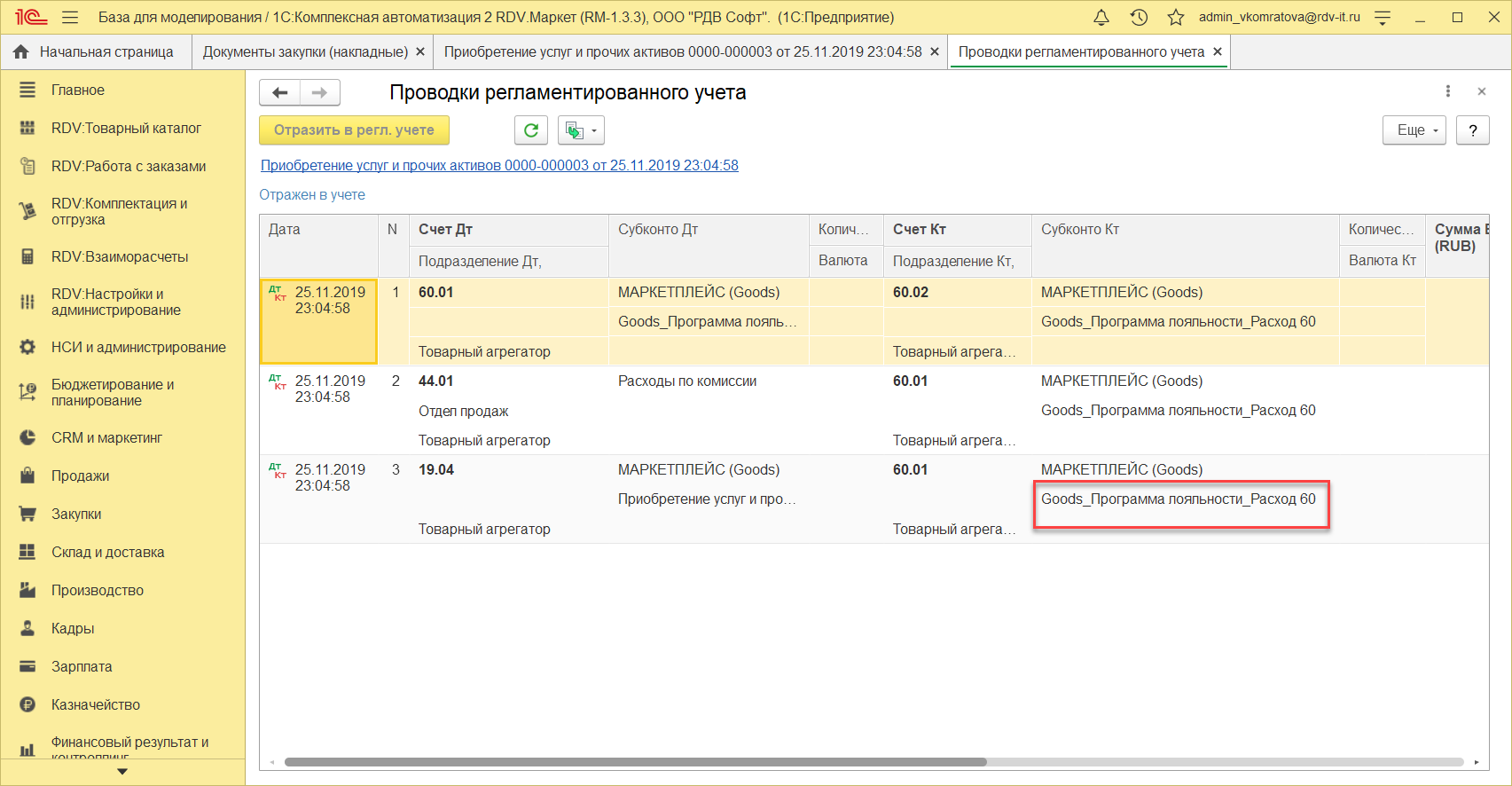Viewport: 1512px width, 786px height.
Task: Expand sidebar list with the bottom arrow
Action: 122,772
